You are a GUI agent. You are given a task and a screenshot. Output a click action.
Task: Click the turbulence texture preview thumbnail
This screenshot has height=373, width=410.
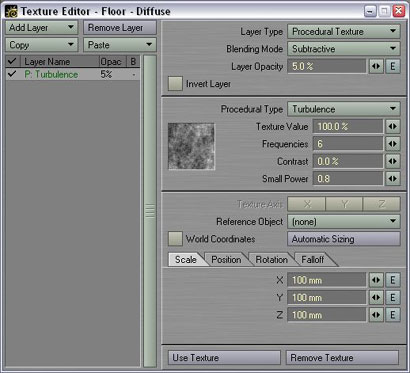coord(191,146)
